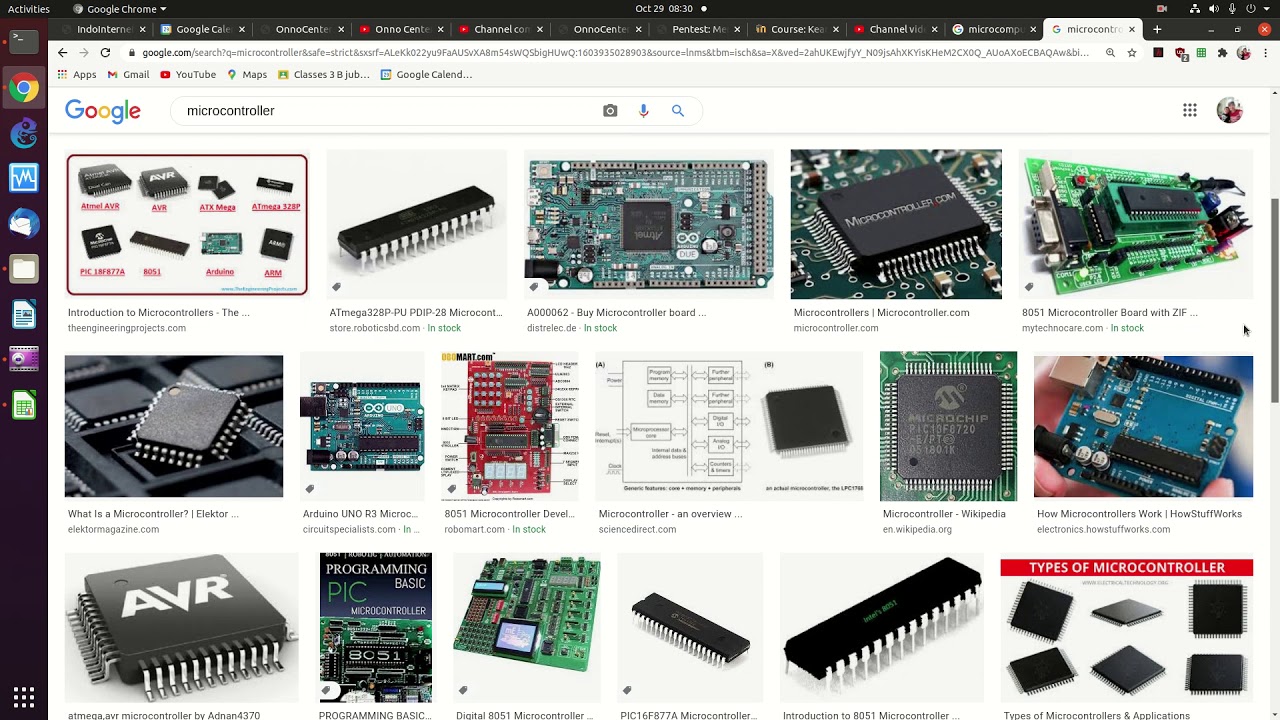Open the Chrome profile avatar in toolbar

(1244, 52)
